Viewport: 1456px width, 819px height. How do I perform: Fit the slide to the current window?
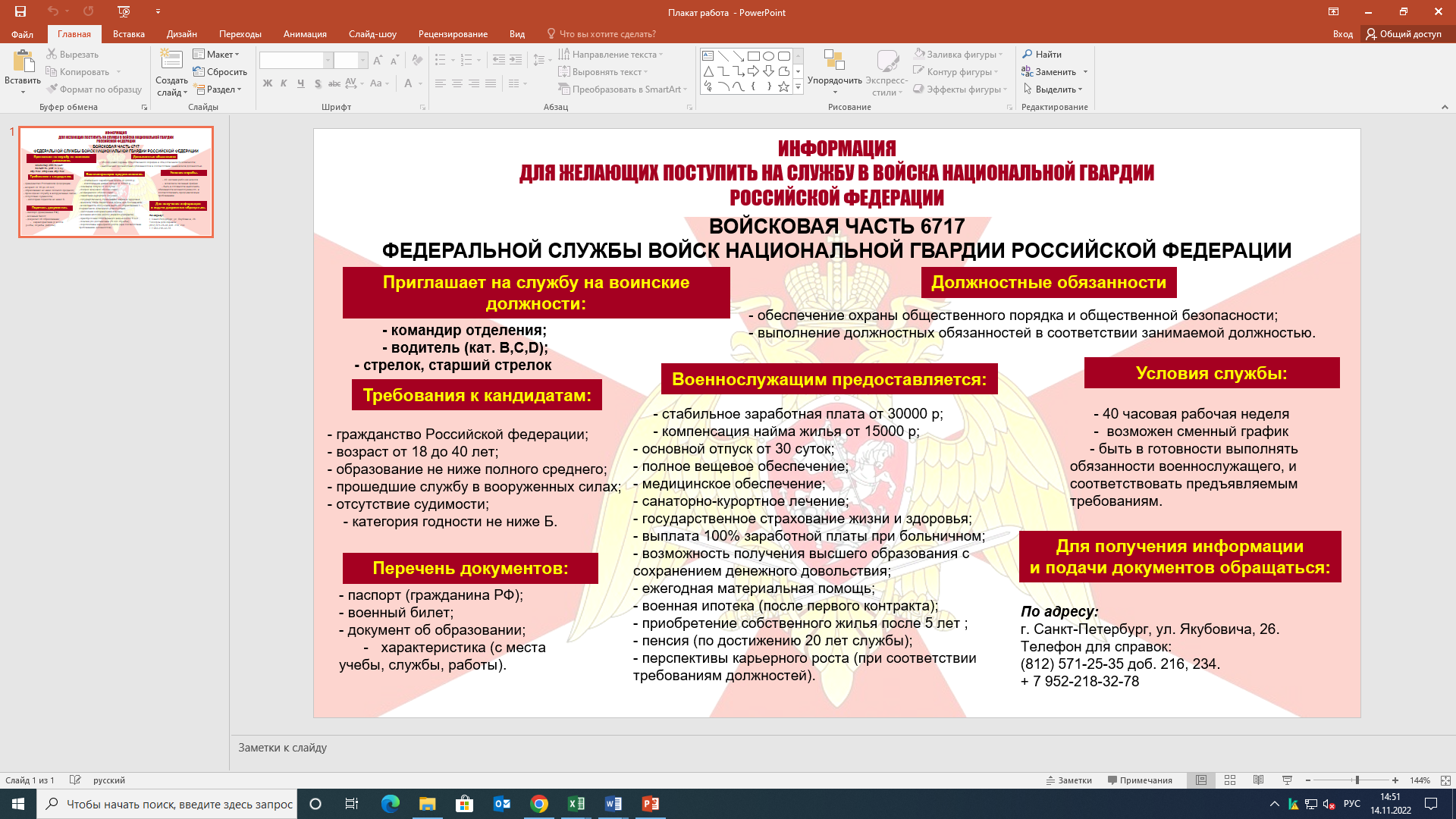click(1445, 780)
